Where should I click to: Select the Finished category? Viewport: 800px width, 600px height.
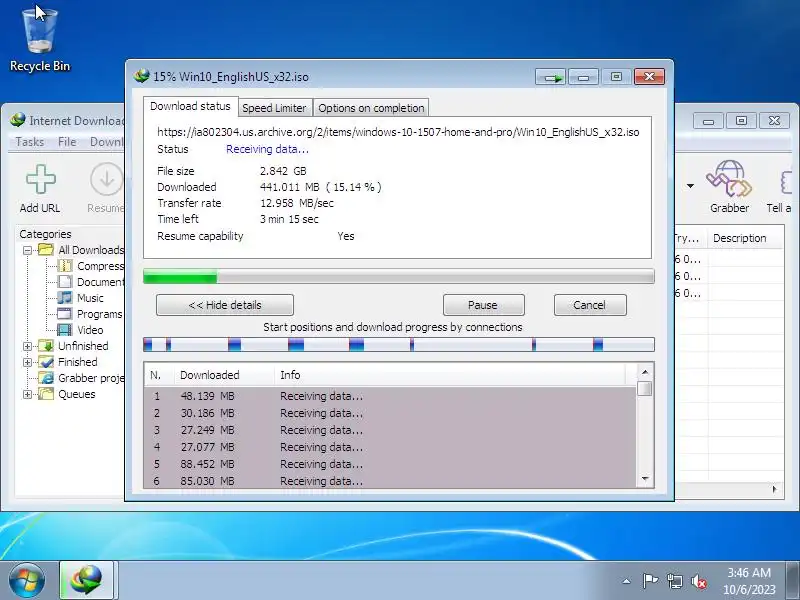pyautogui.click(x=68, y=362)
